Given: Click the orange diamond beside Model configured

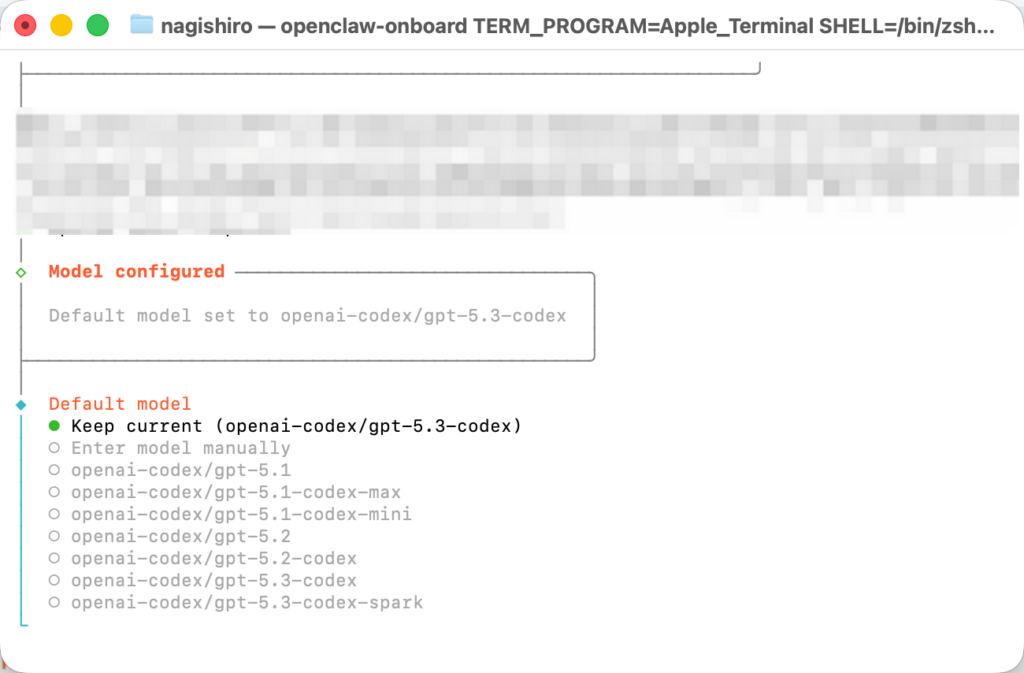Looking at the screenshot, I should click(21, 271).
